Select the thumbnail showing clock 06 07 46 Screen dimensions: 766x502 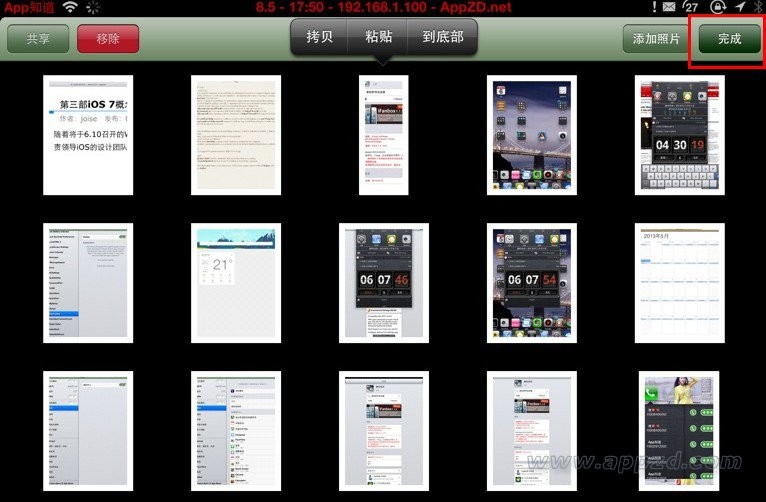(383, 283)
